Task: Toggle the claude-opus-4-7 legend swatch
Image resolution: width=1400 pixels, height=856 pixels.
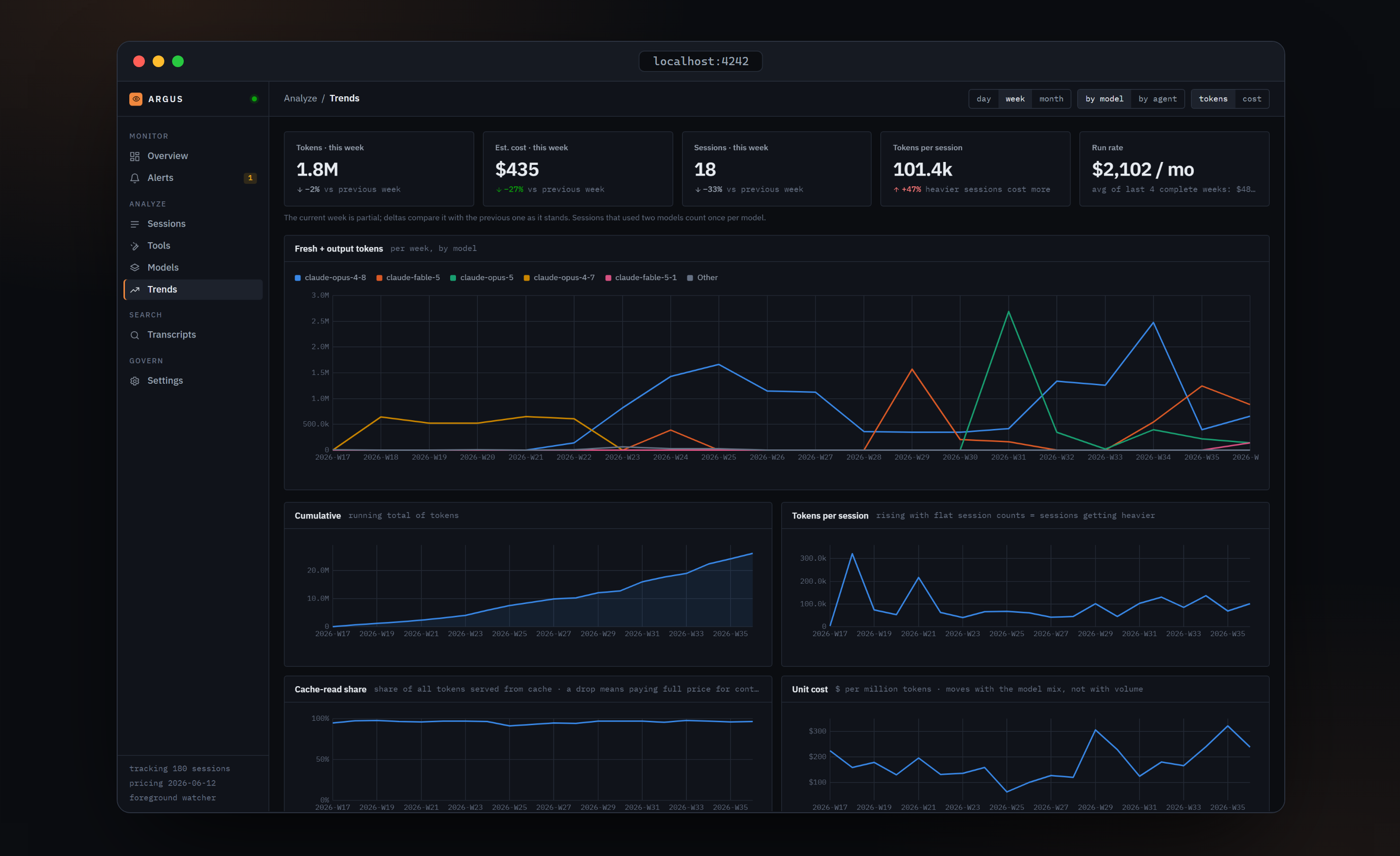Action: [x=527, y=278]
